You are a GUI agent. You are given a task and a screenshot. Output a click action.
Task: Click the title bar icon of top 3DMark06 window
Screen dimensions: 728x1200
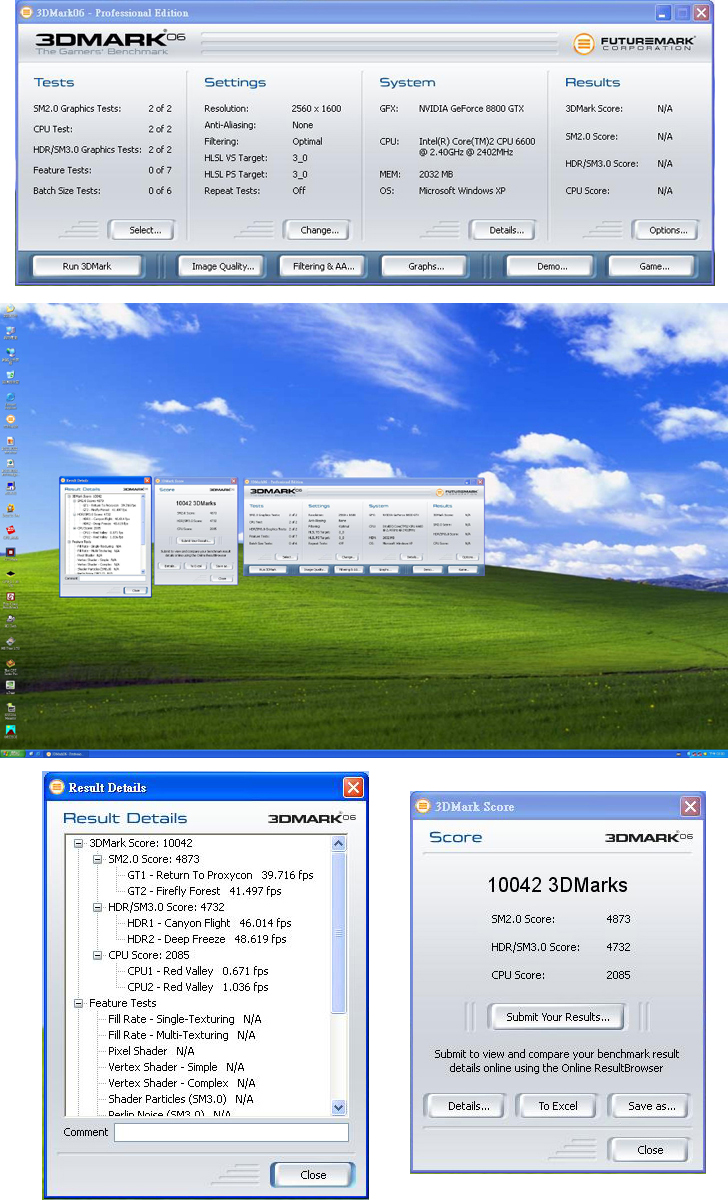pos(26,13)
